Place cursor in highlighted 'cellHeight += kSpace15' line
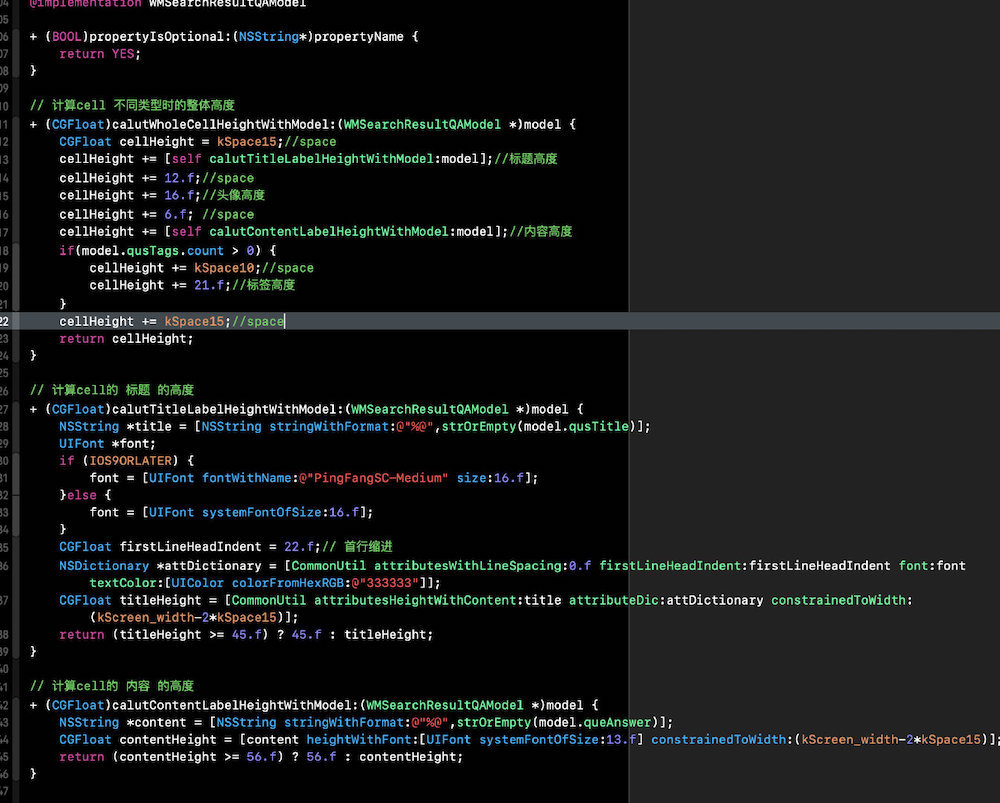 point(500,321)
